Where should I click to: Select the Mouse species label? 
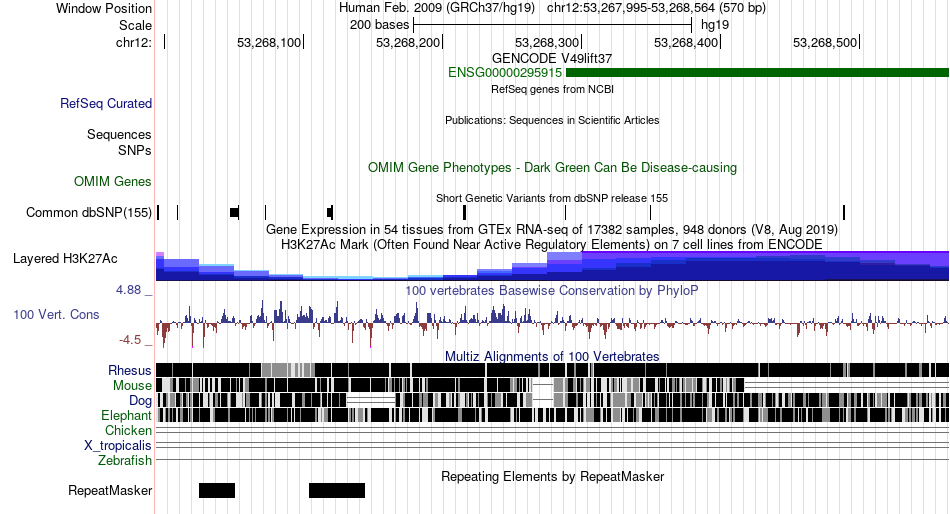(132, 386)
